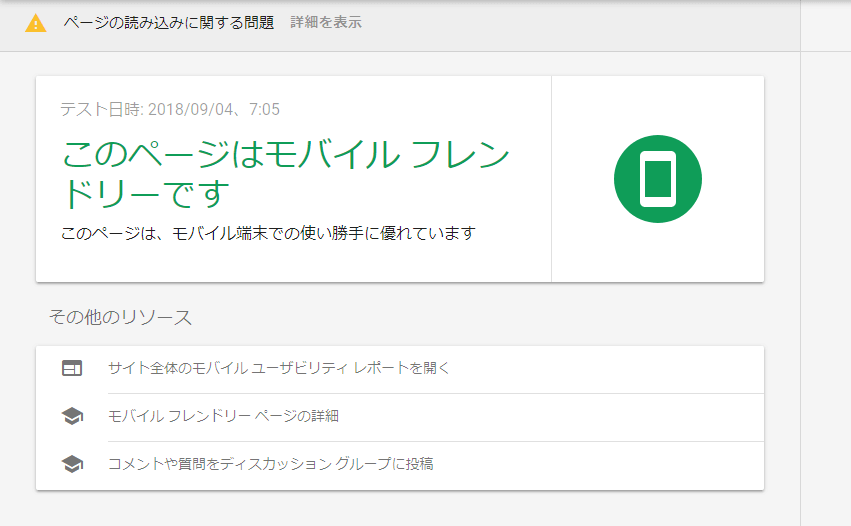Screen dimensions: 851x526
Task: Click the モバイル端末での使い勝手 description text
Action: point(267,233)
